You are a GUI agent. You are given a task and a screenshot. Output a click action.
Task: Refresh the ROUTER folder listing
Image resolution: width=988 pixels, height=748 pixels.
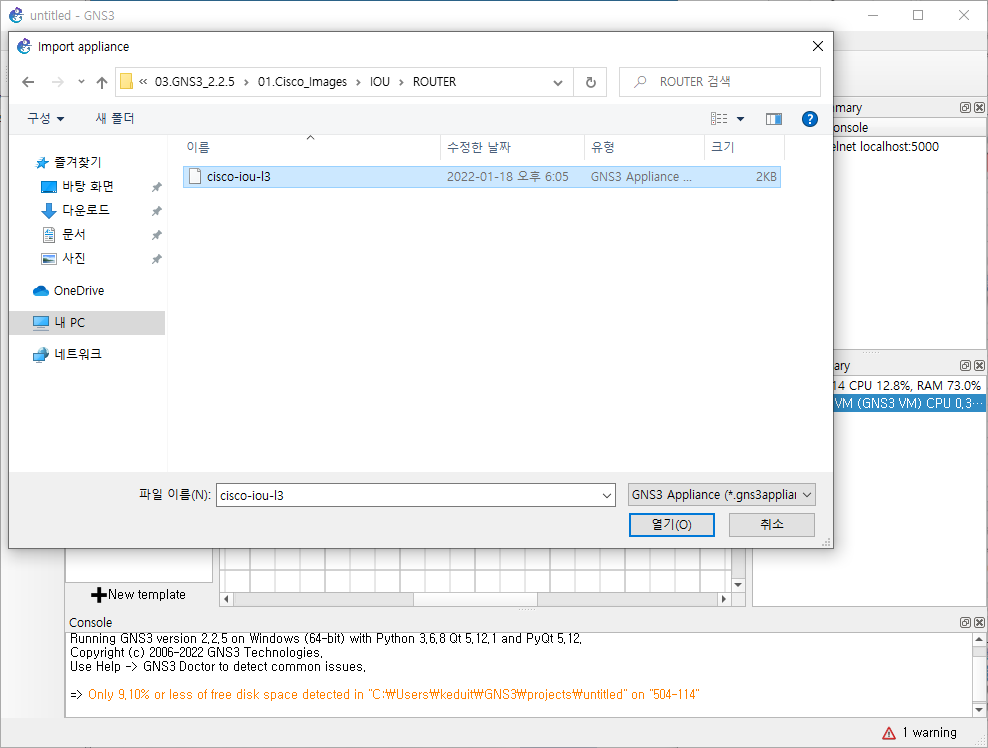coord(590,82)
